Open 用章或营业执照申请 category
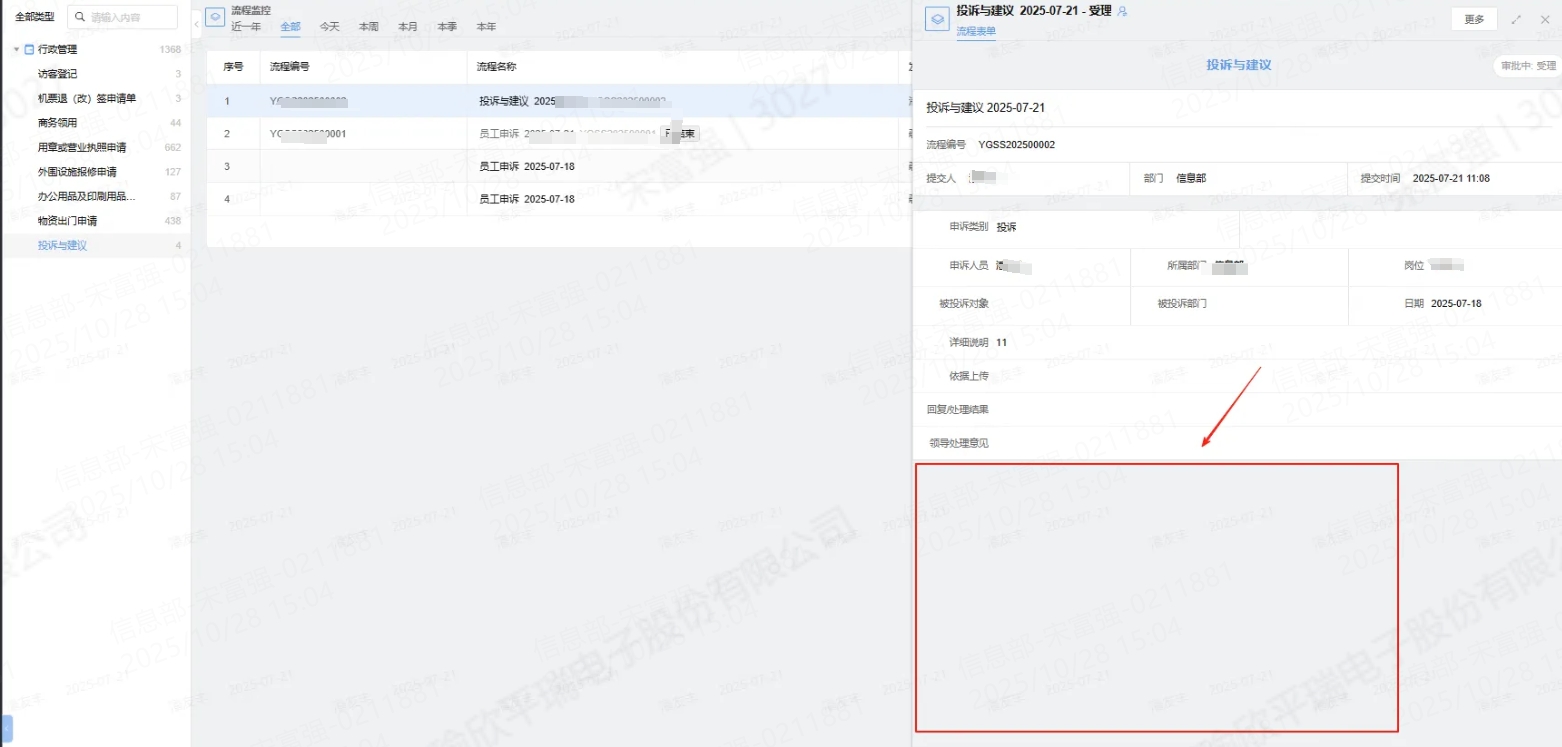Screen dimensions: 1562x747 tap(82, 147)
